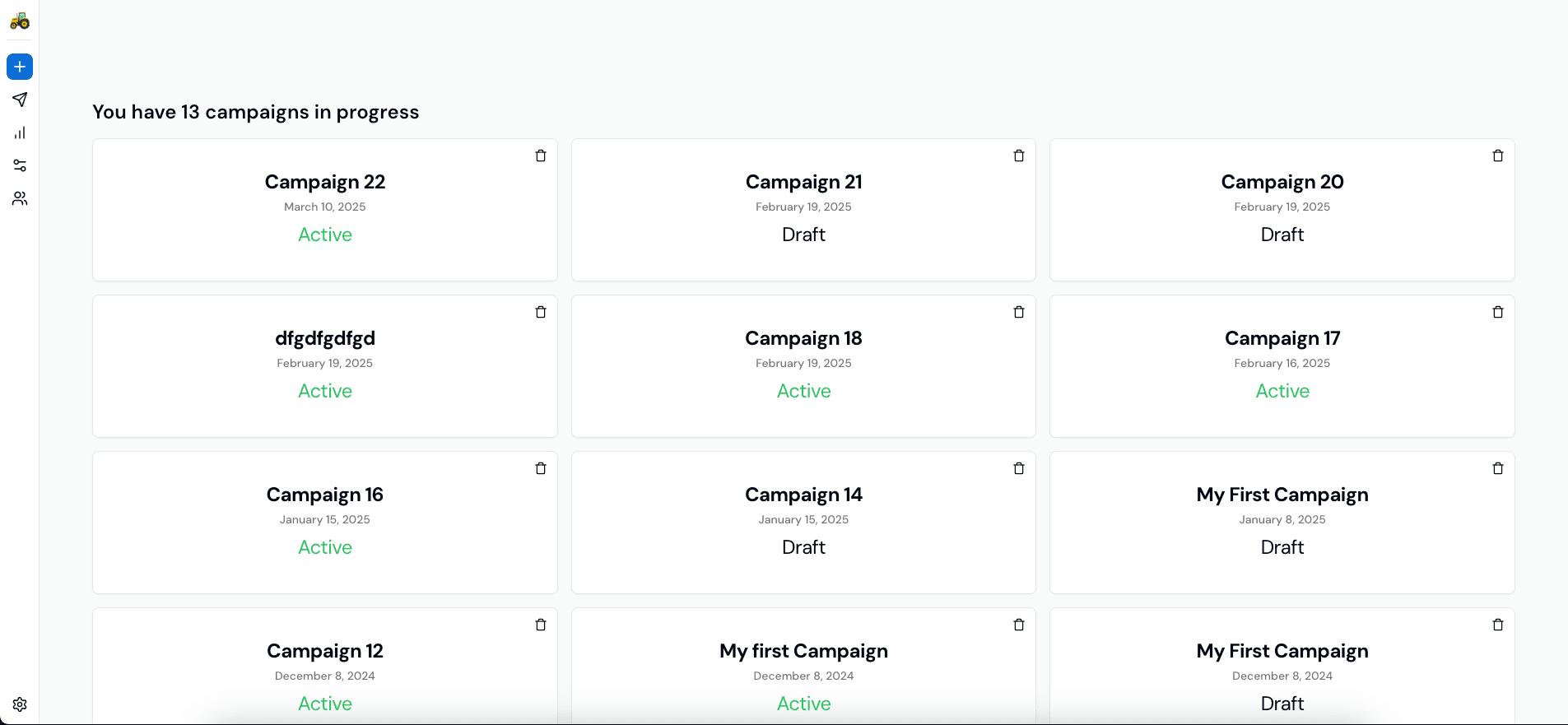
Task: Open the Campaign 18 card title
Action: (x=803, y=338)
